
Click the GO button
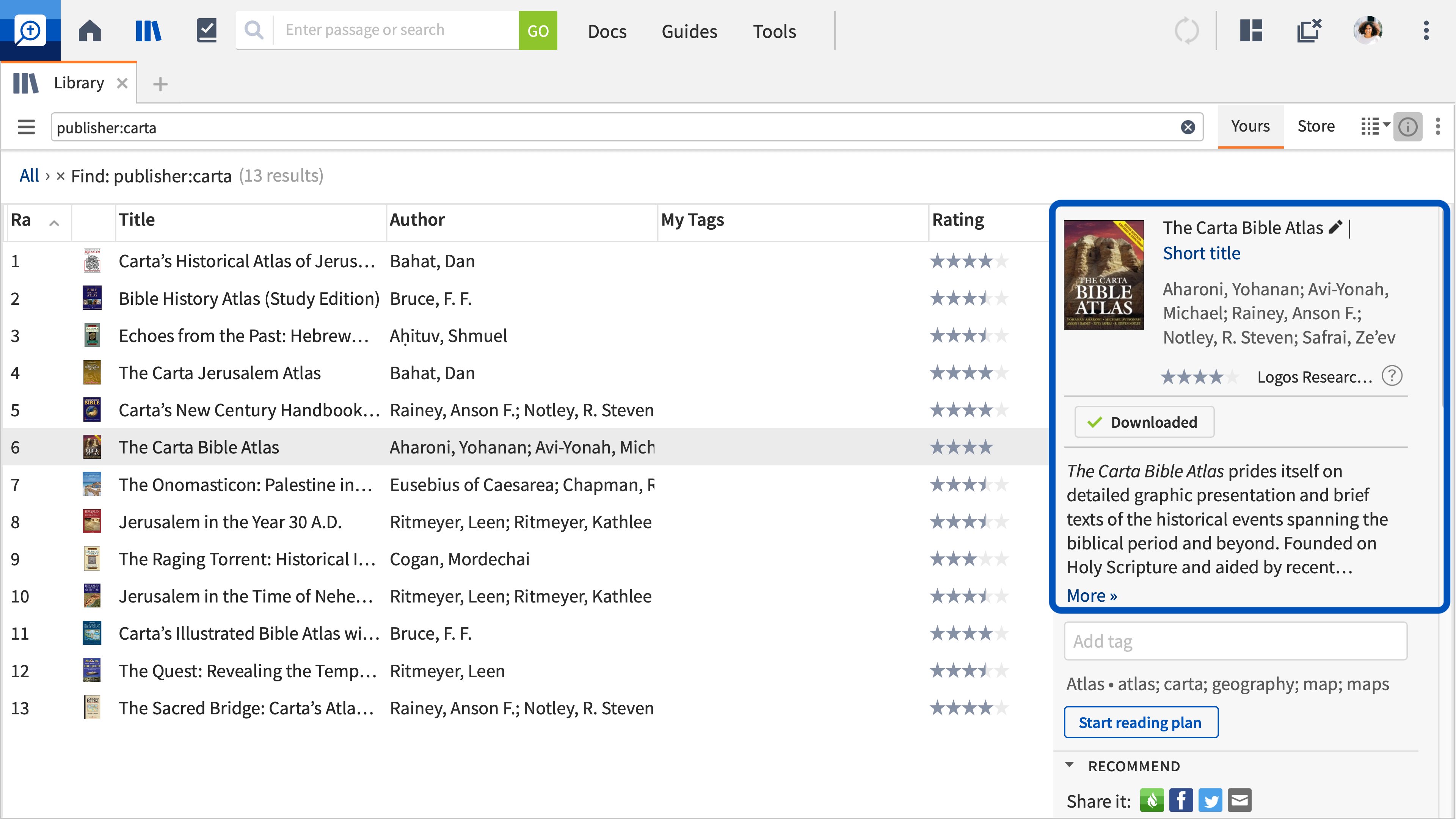(538, 30)
